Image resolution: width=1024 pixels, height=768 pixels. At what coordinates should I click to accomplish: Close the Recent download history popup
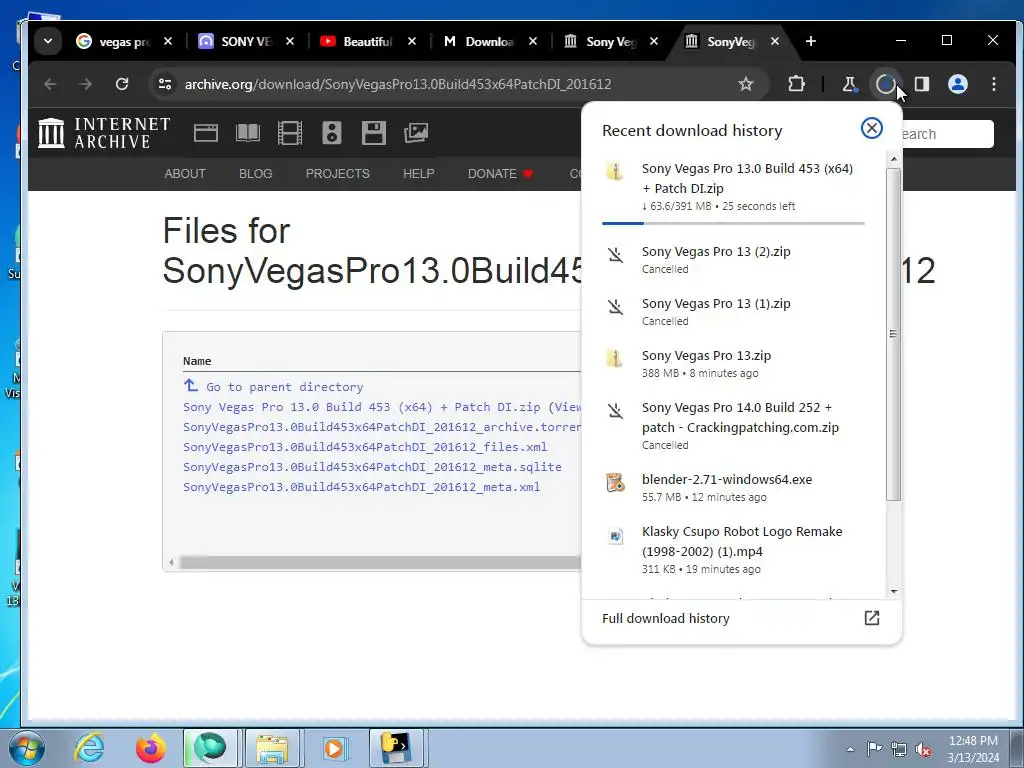click(871, 128)
